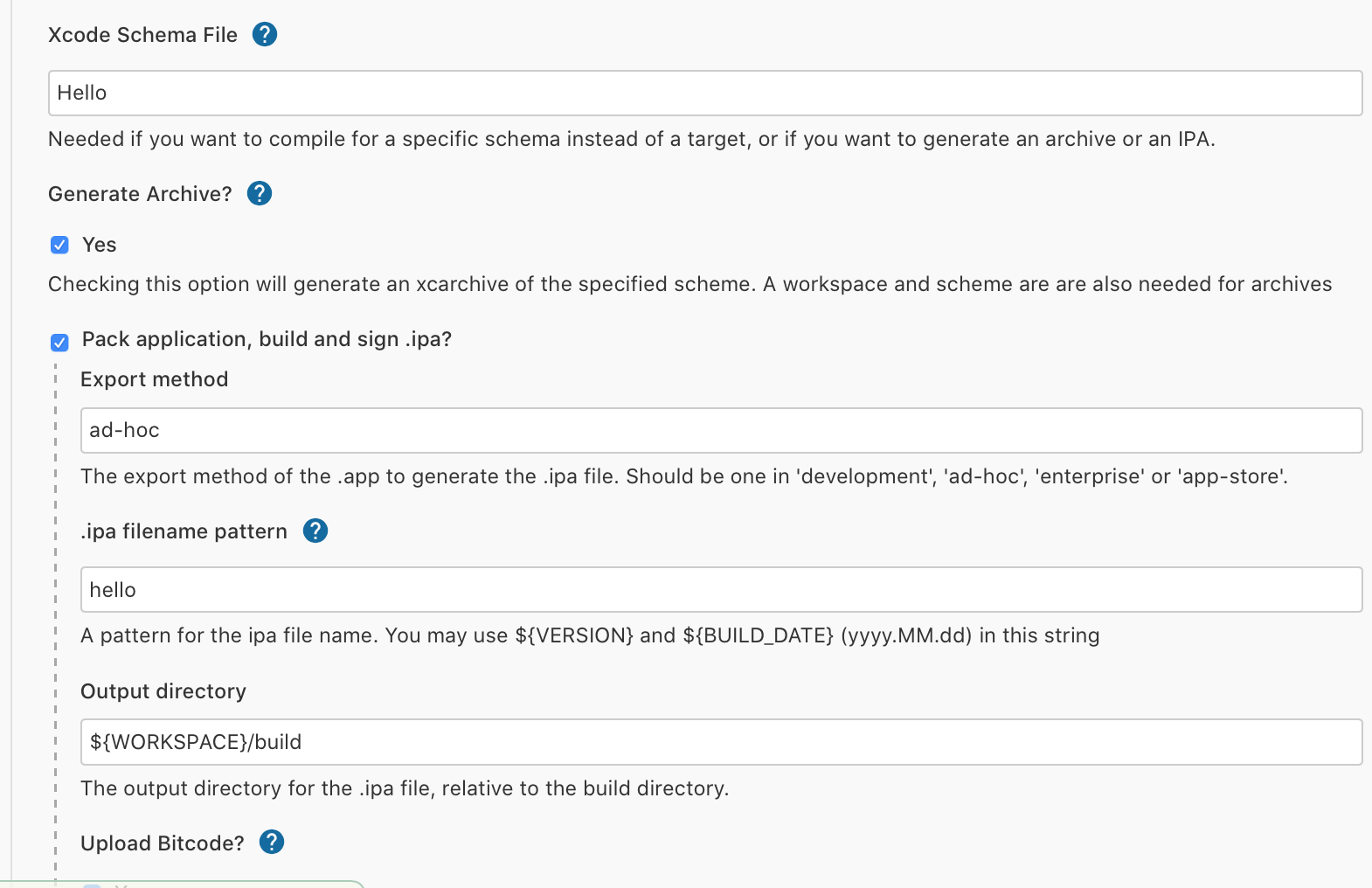Image resolution: width=1372 pixels, height=888 pixels.
Task: Click the xcarchive description text under Yes
Action: tap(689, 284)
